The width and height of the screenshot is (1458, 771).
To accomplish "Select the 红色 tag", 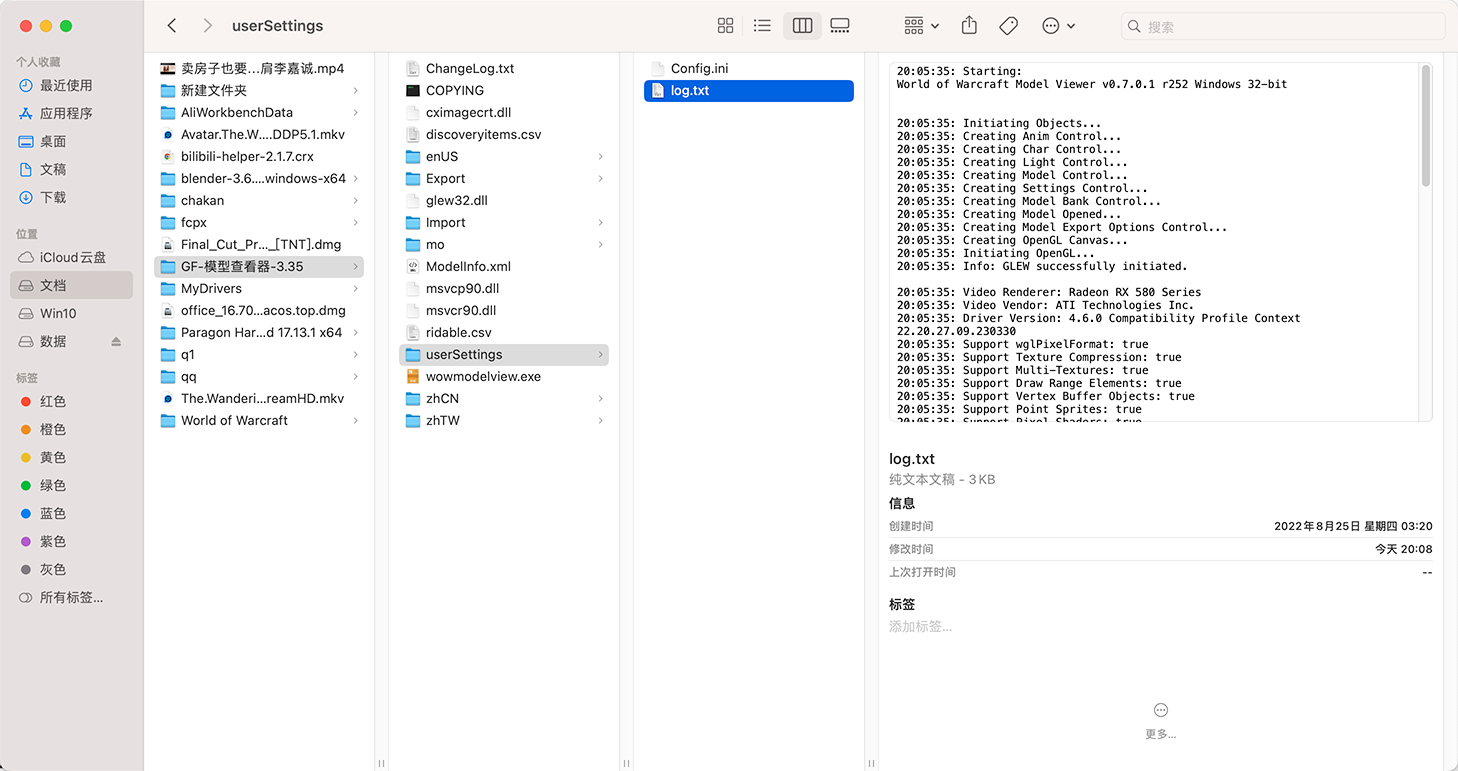I will click(53, 402).
